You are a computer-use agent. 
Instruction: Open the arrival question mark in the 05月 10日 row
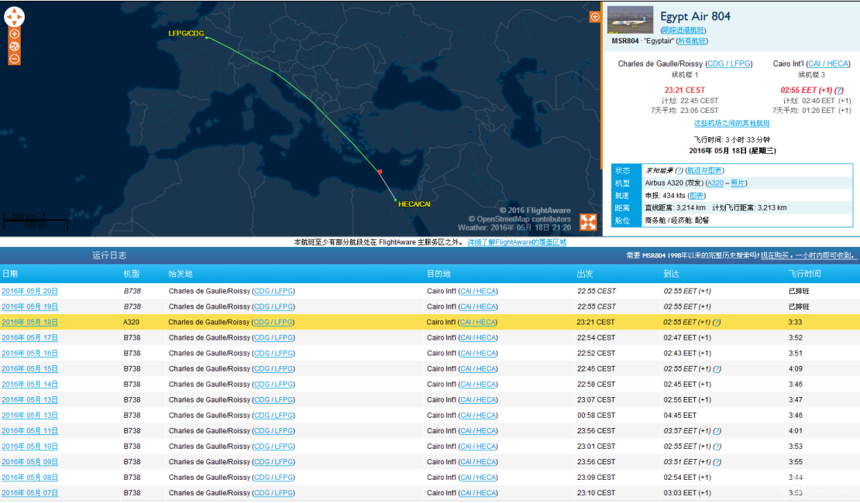click(x=717, y=447)
